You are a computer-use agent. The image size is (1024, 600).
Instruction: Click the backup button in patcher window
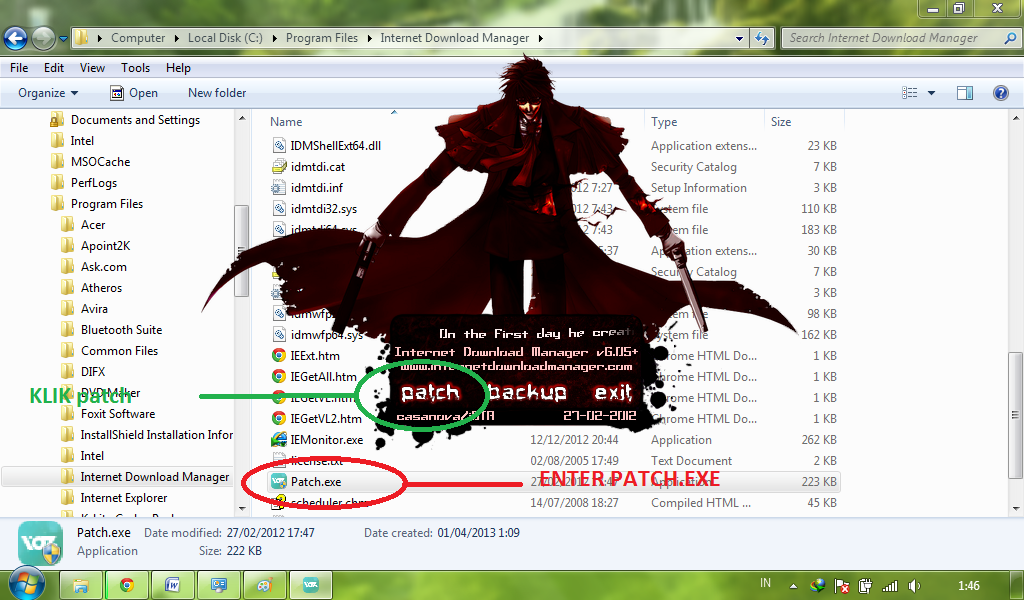pos(528,392)
